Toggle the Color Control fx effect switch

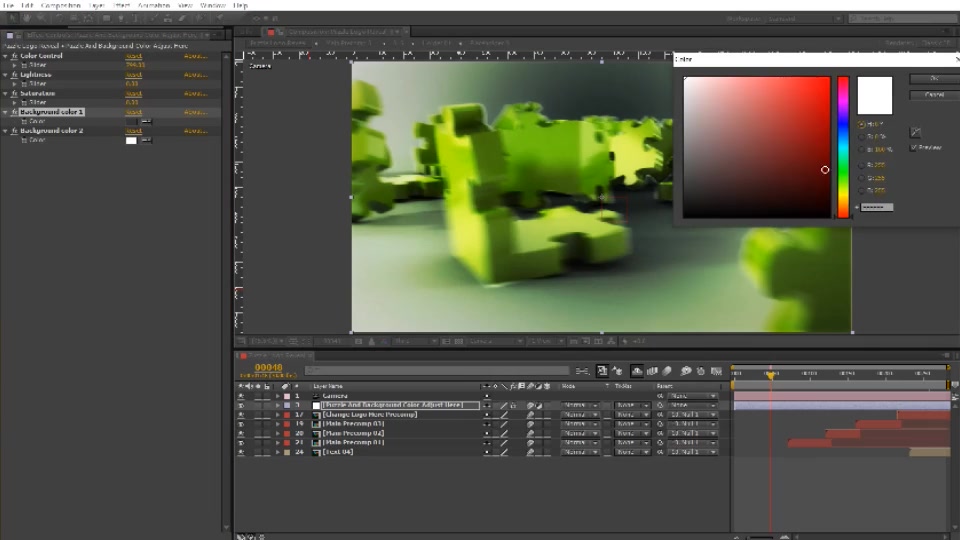pos(14,56)
